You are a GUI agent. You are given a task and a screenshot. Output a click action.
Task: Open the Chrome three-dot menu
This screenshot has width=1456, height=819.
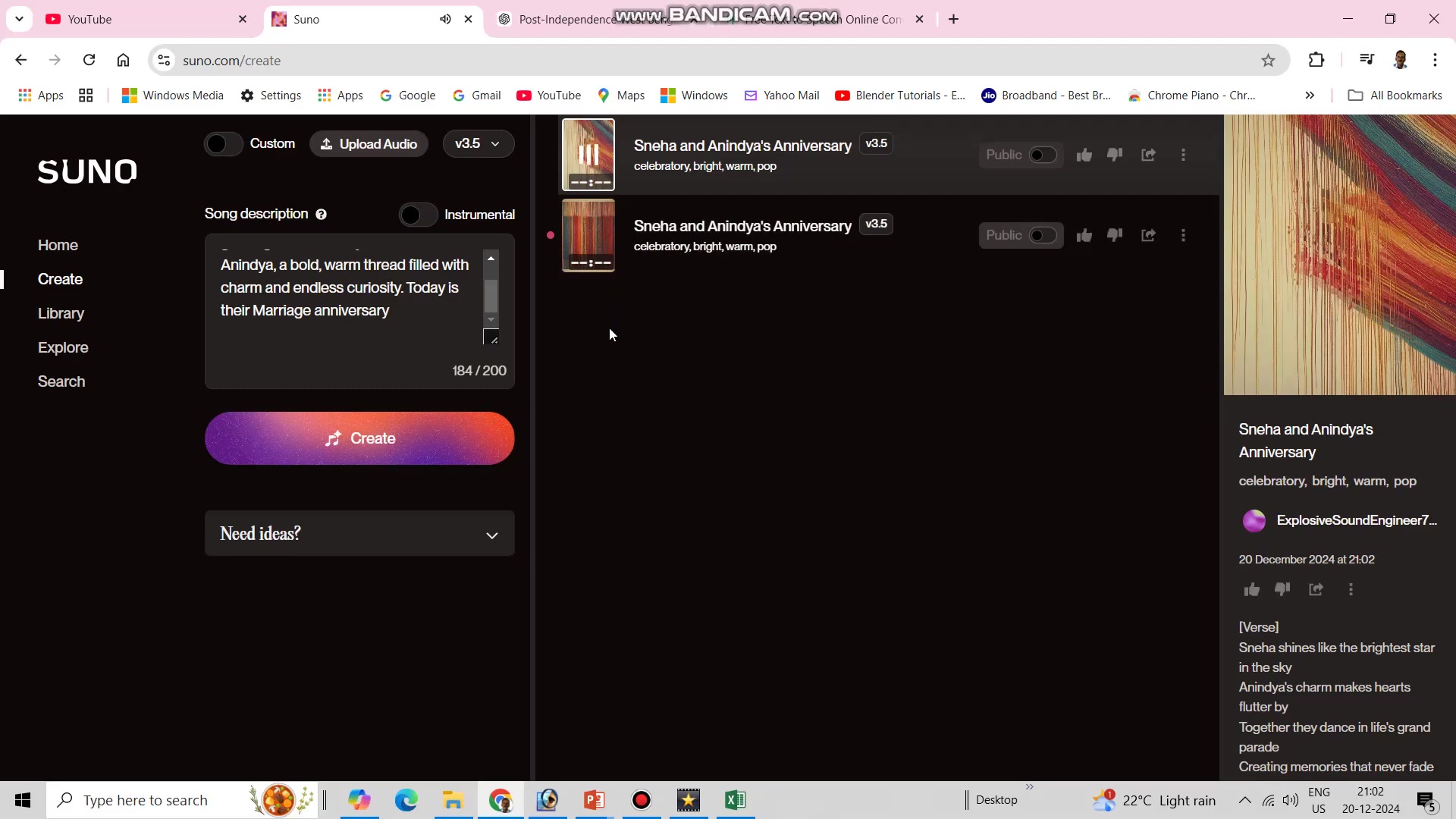point(1435,60)
